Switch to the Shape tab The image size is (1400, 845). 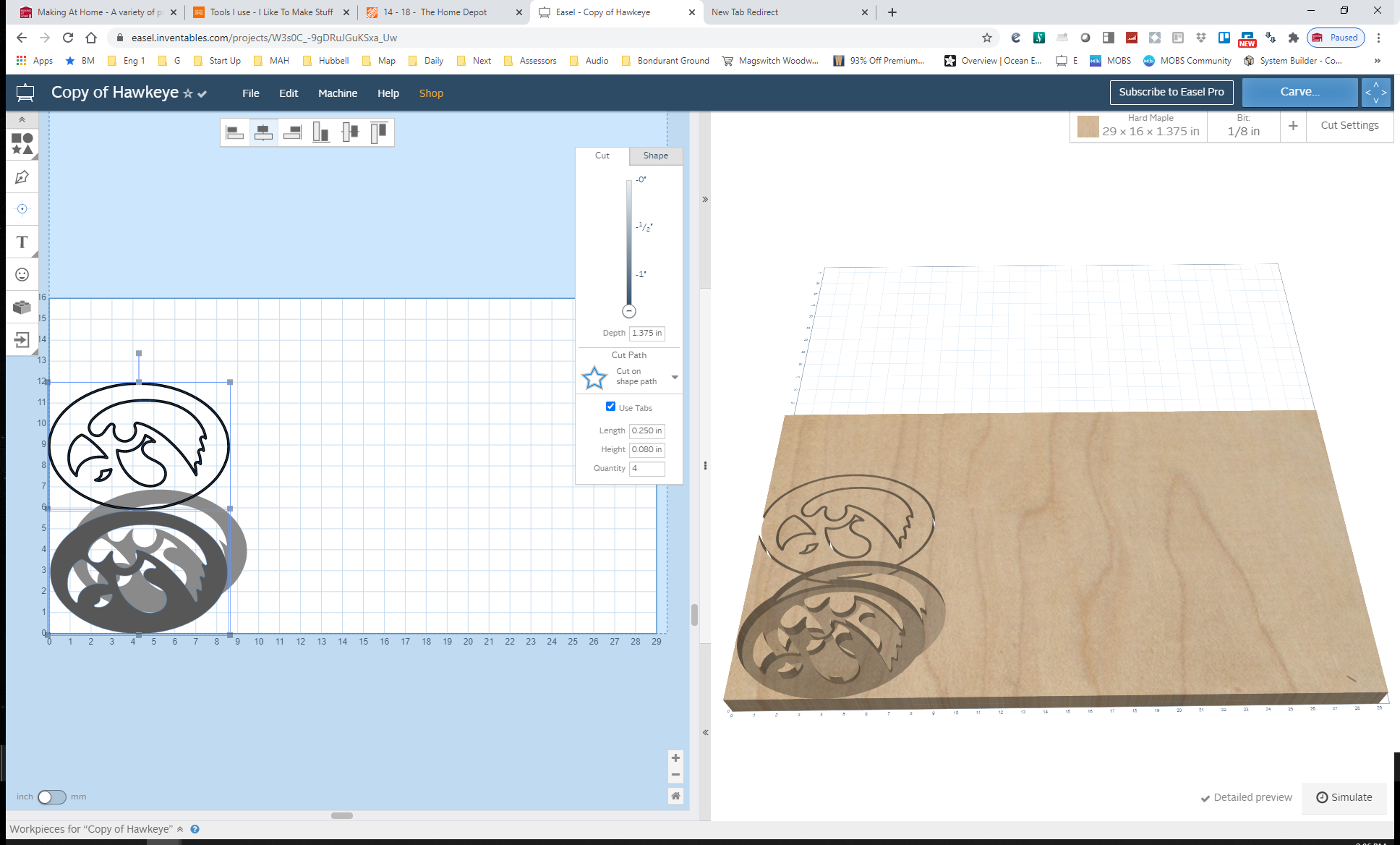tap(654, 156)
